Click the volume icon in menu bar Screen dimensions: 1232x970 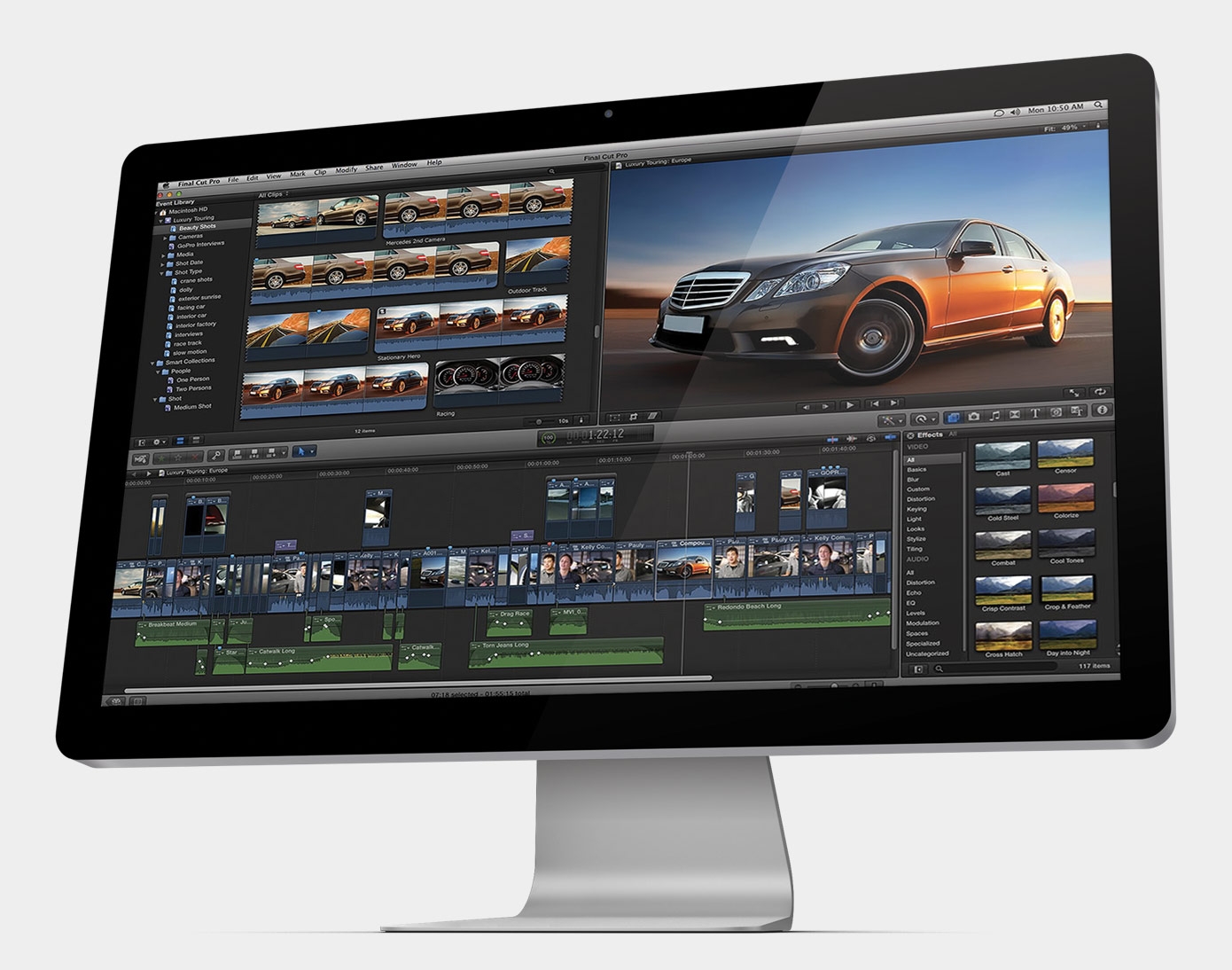click(x=1016, y=112)
